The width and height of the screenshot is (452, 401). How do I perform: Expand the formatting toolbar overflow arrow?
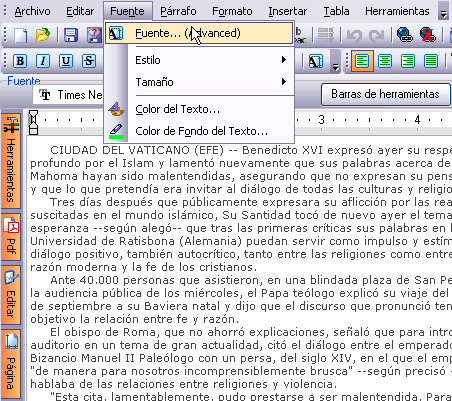[335, 61]
